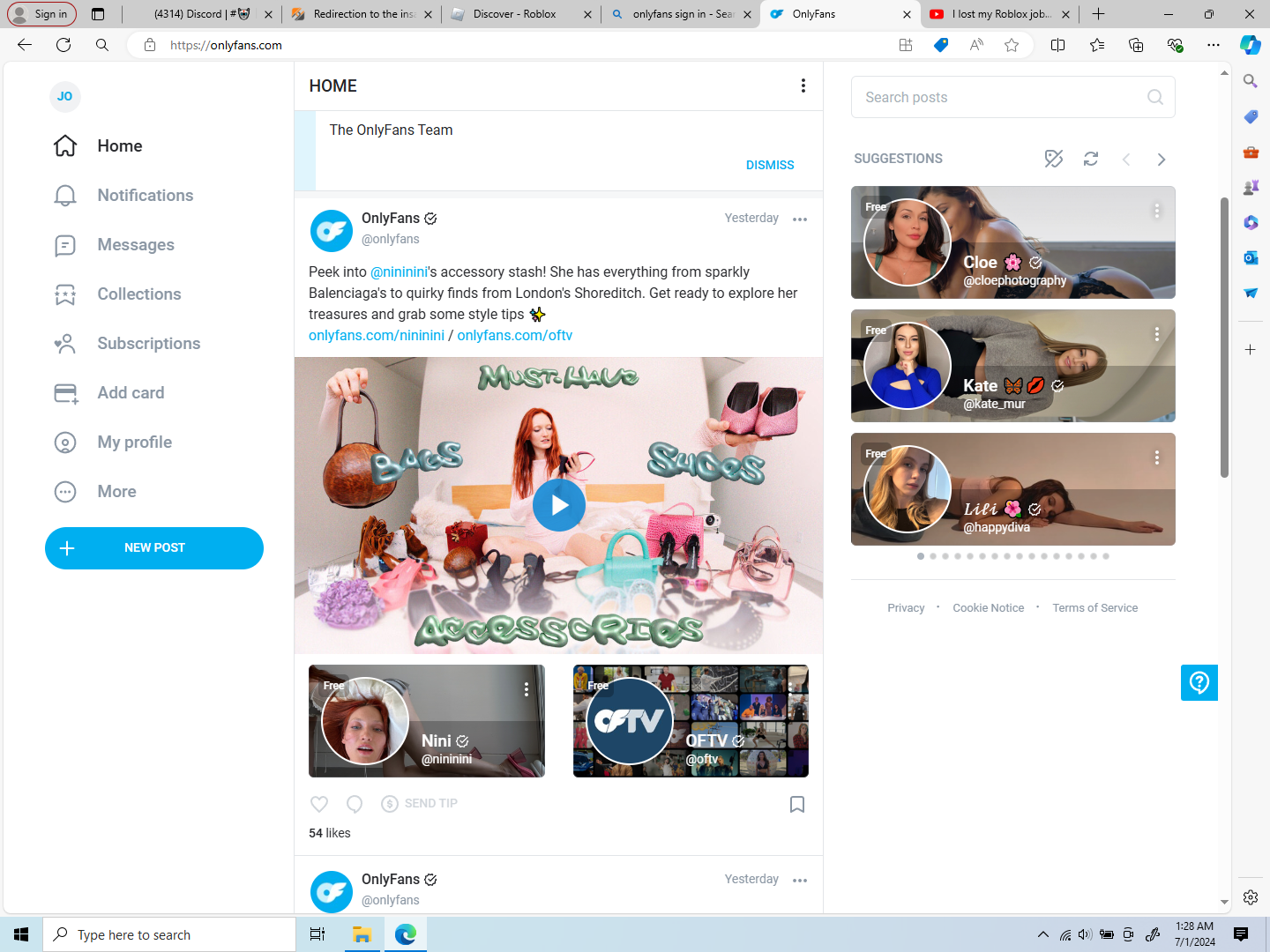Open the Cookie Notice footer link

point(989,608)
